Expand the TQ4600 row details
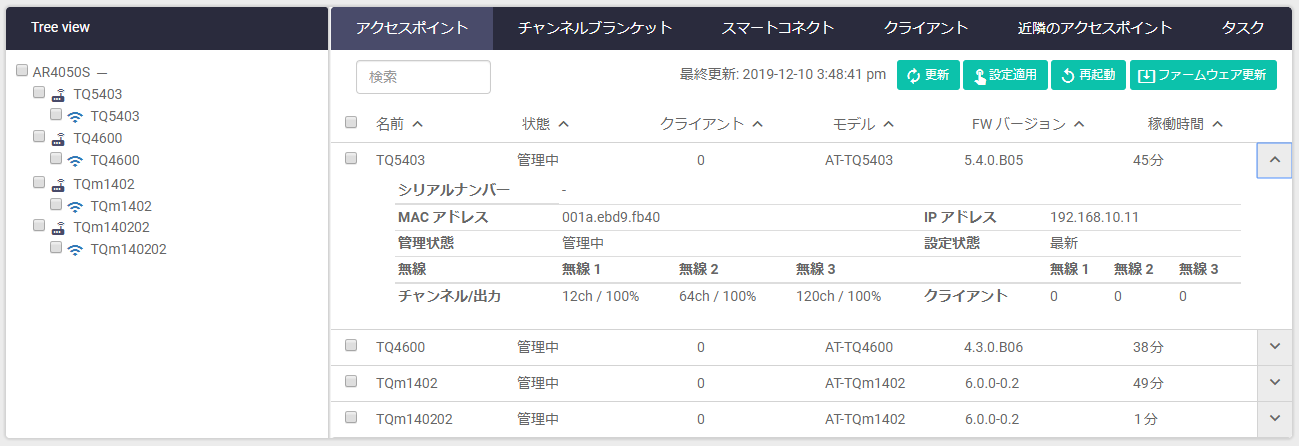 (x=1273, y=346)
